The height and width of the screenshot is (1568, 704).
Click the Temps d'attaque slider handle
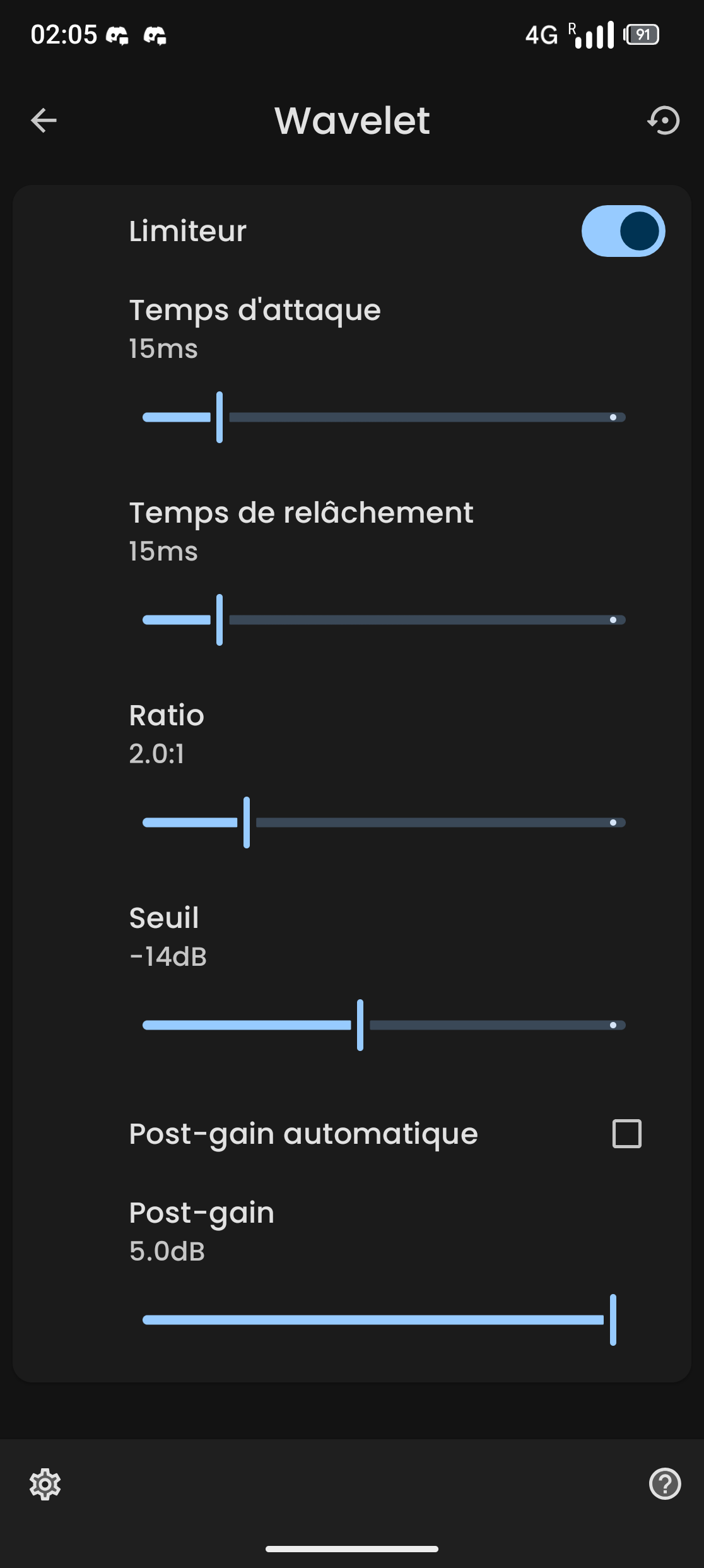click(x=220, y=417)
